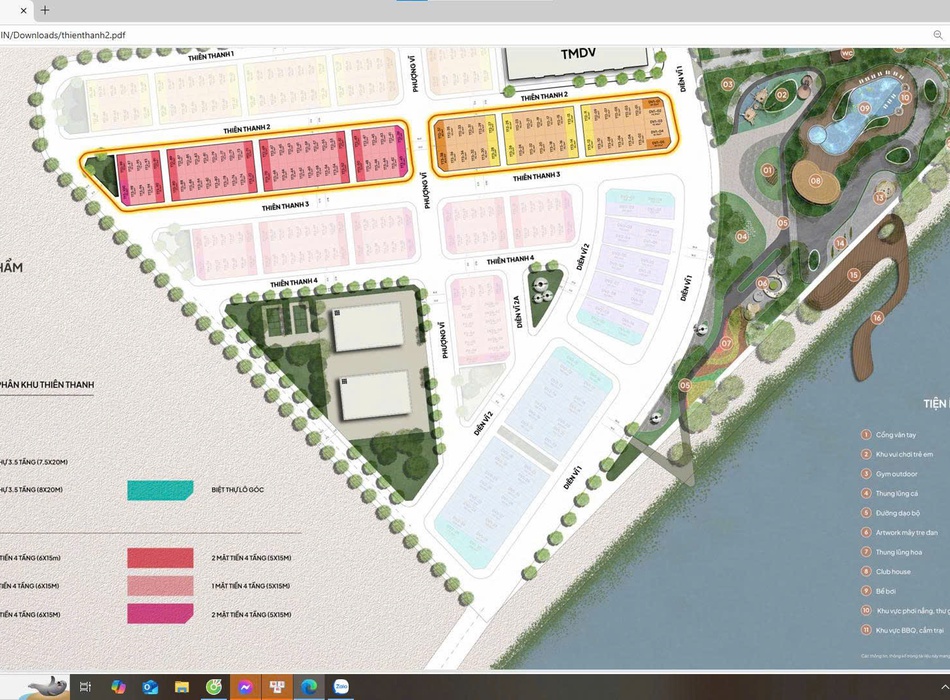Click the 'Thiên Thanh 3' street label
The width and height of the screenshot is (950, 700).
[285, 207]
